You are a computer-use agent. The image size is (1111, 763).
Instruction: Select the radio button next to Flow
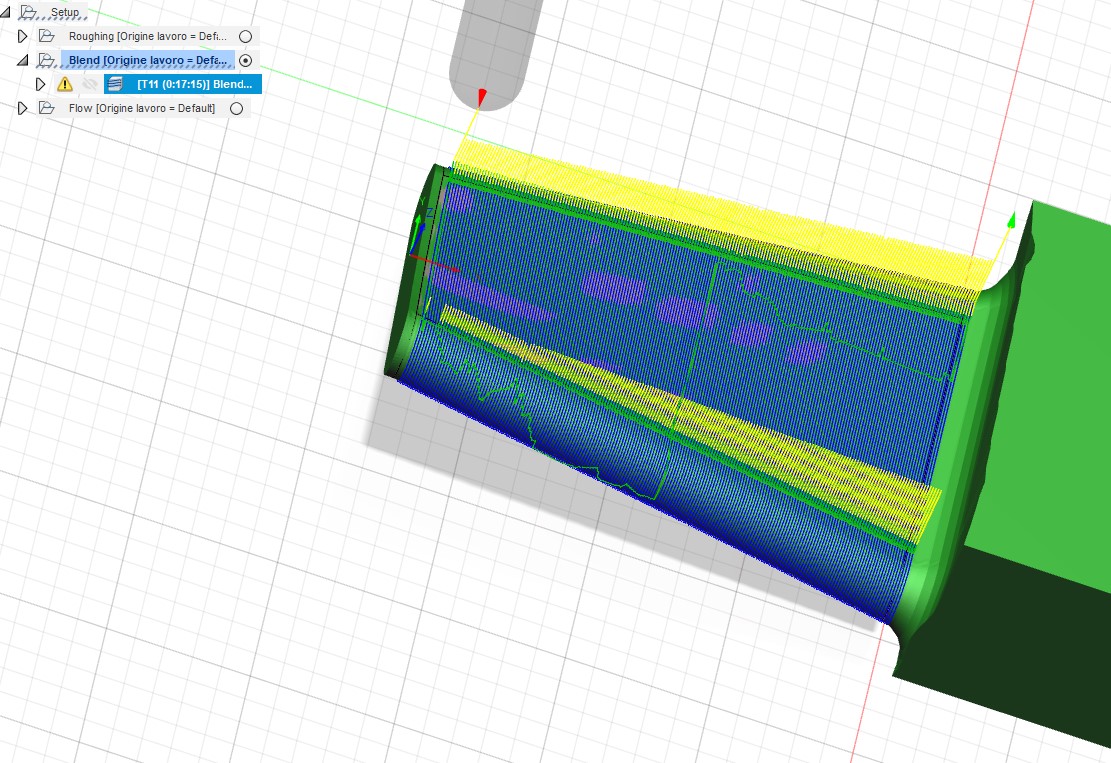point(237,107)
